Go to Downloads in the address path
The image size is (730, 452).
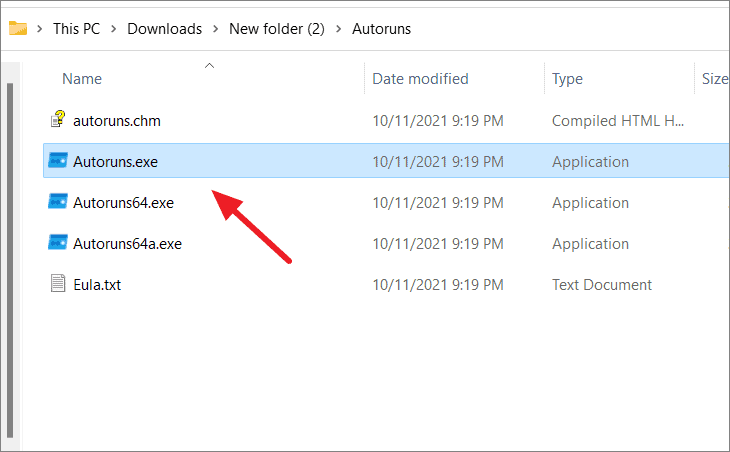click(164, 29)
